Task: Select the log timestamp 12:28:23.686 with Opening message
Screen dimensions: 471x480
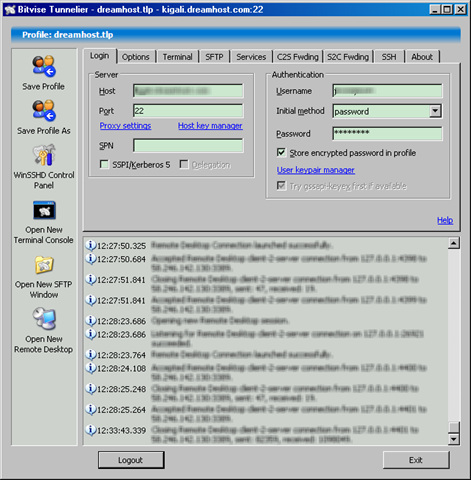Action: coord(121,321)
